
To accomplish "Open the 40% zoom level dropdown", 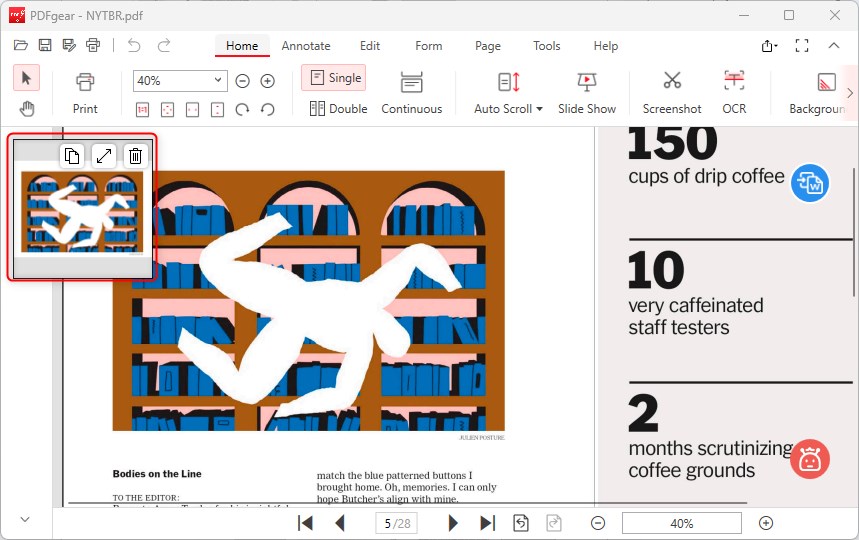I will (x=219, y=81).
